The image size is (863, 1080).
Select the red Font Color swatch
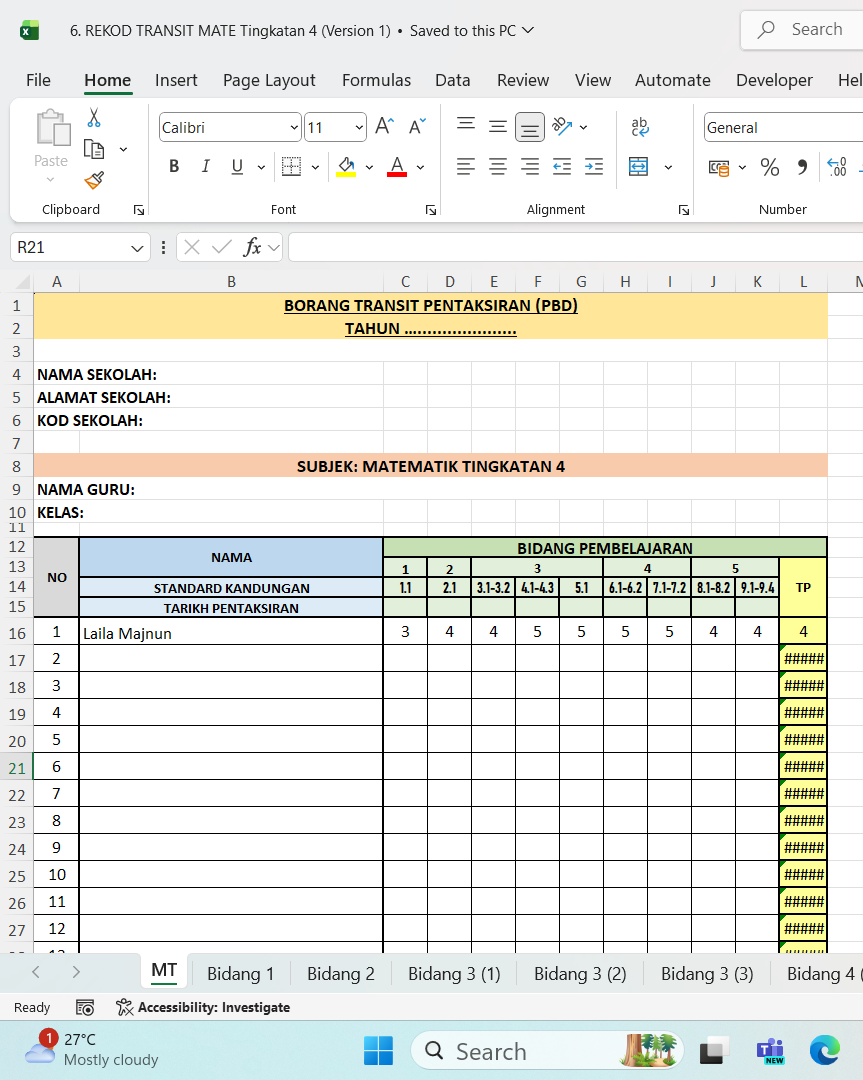coord(397,167)
